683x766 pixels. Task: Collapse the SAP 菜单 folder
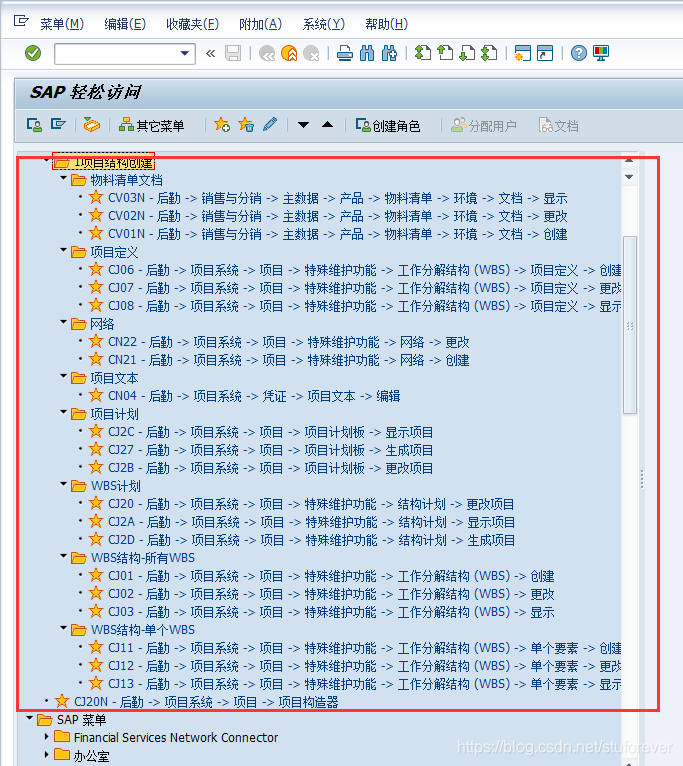pos(30,718)
